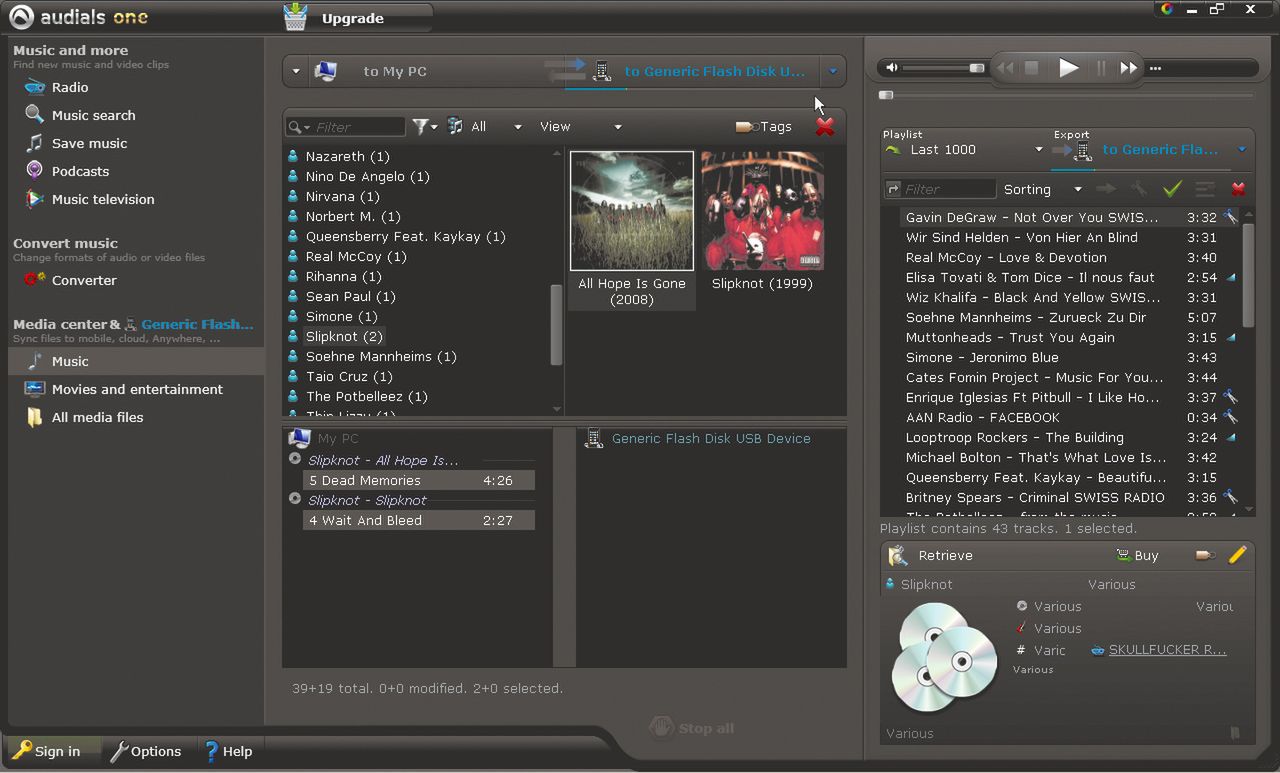Click the Buy button
1280x773 pixels.
[x=1137, y=555]
